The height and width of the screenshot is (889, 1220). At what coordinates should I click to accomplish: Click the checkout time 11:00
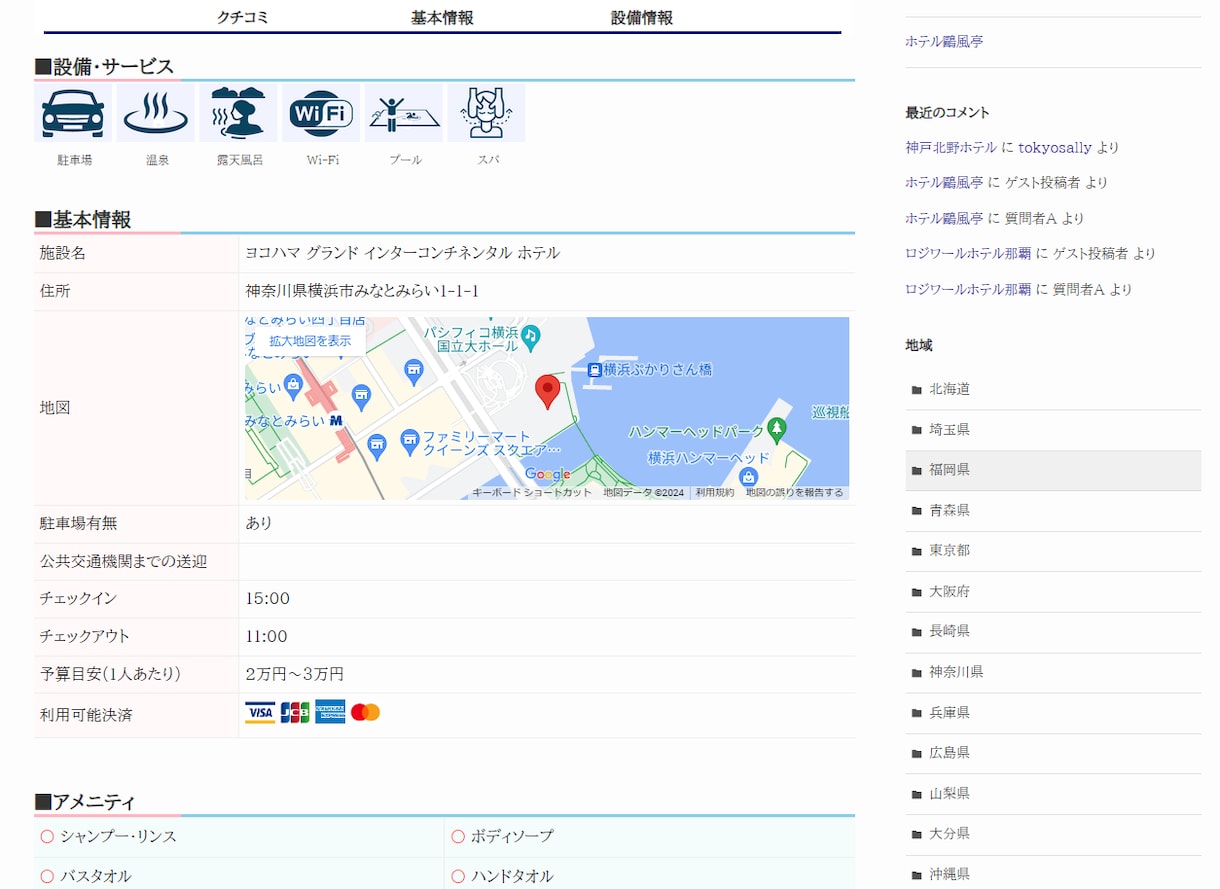coord(266,637)
